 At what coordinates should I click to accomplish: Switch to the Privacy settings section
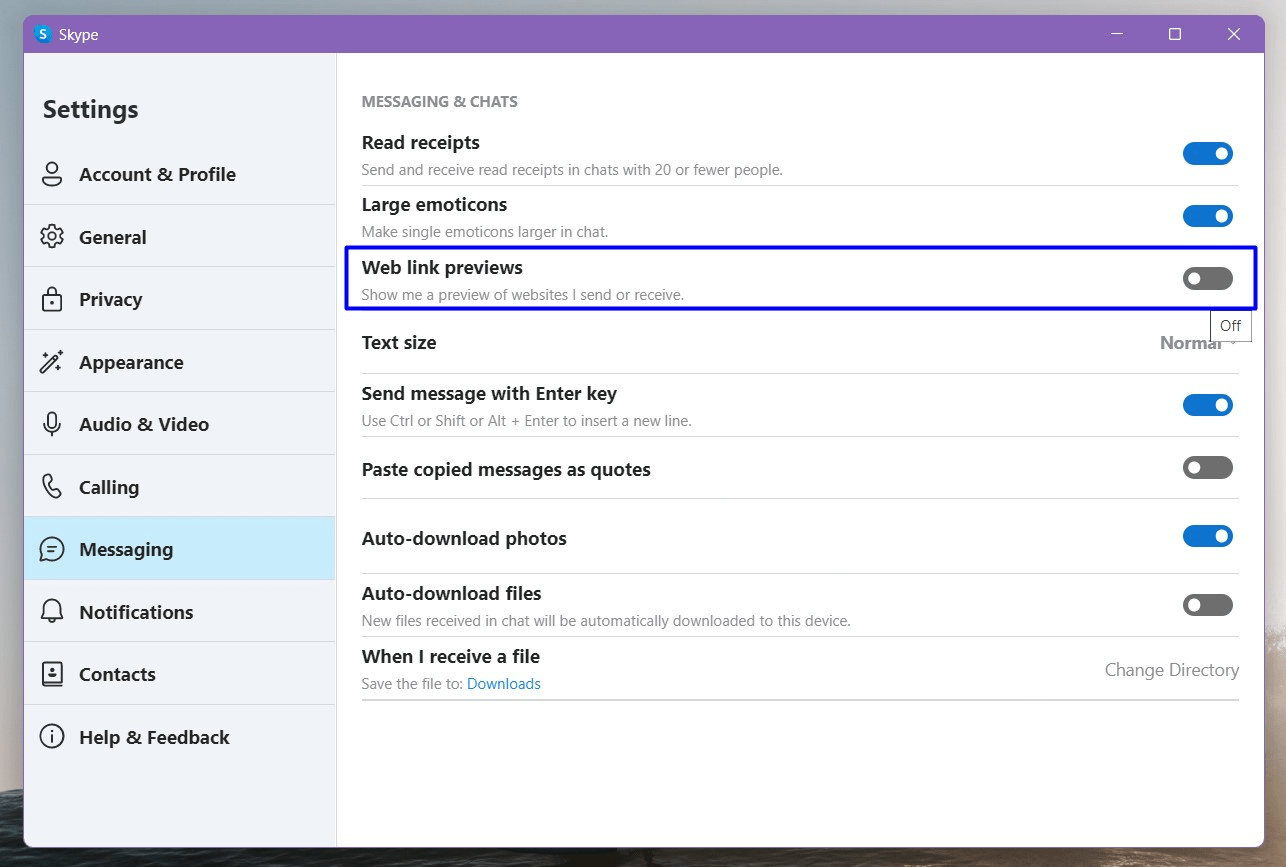[x=110, y=299]
